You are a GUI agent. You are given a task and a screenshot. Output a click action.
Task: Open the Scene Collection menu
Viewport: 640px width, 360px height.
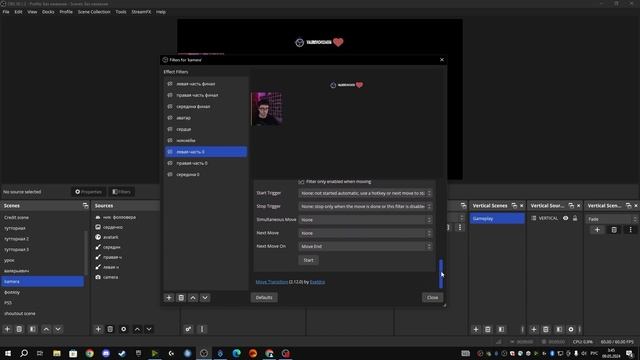pyautogui.click(x=94, y=12)
